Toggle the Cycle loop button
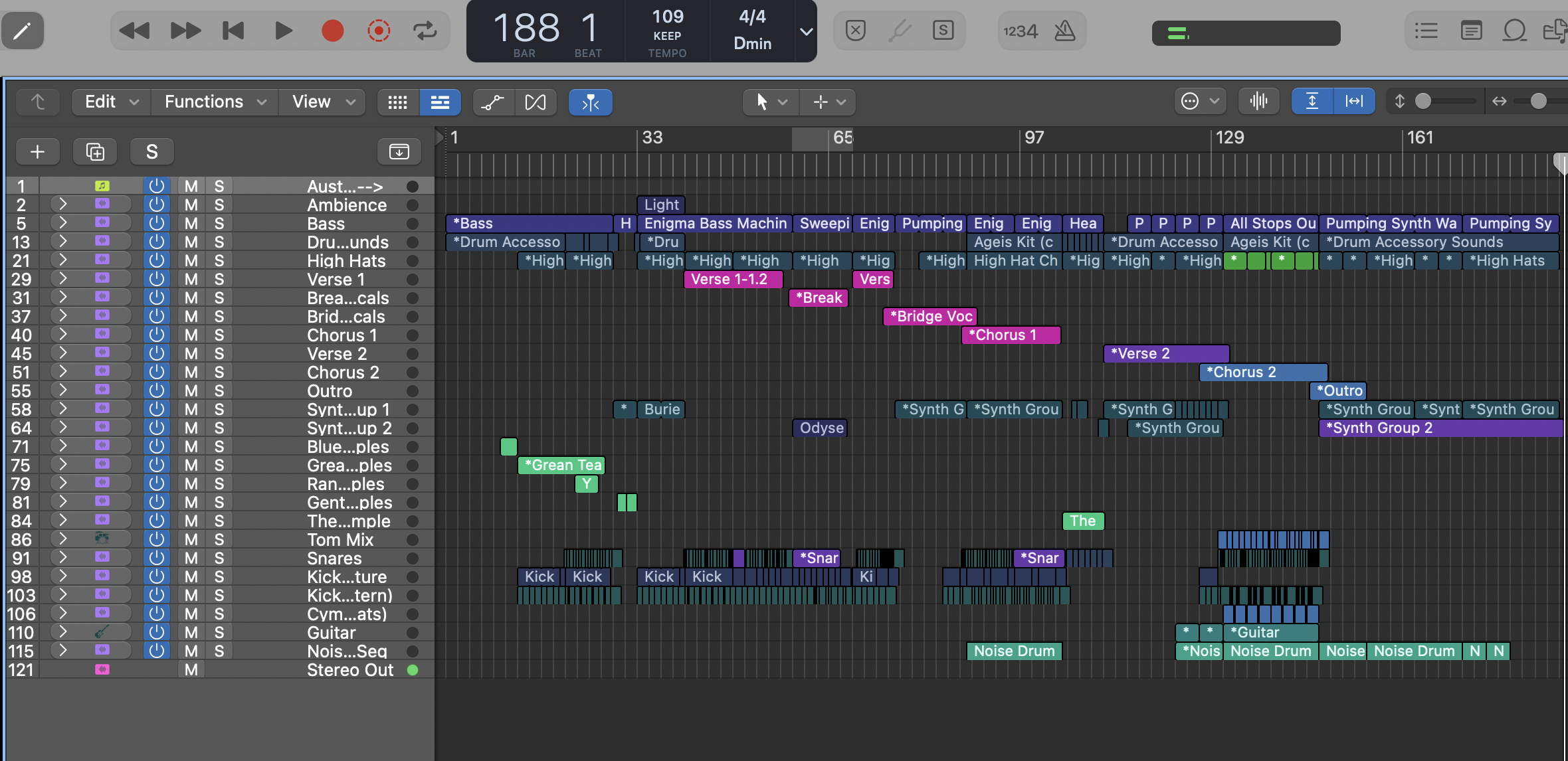 click(425, 31)
